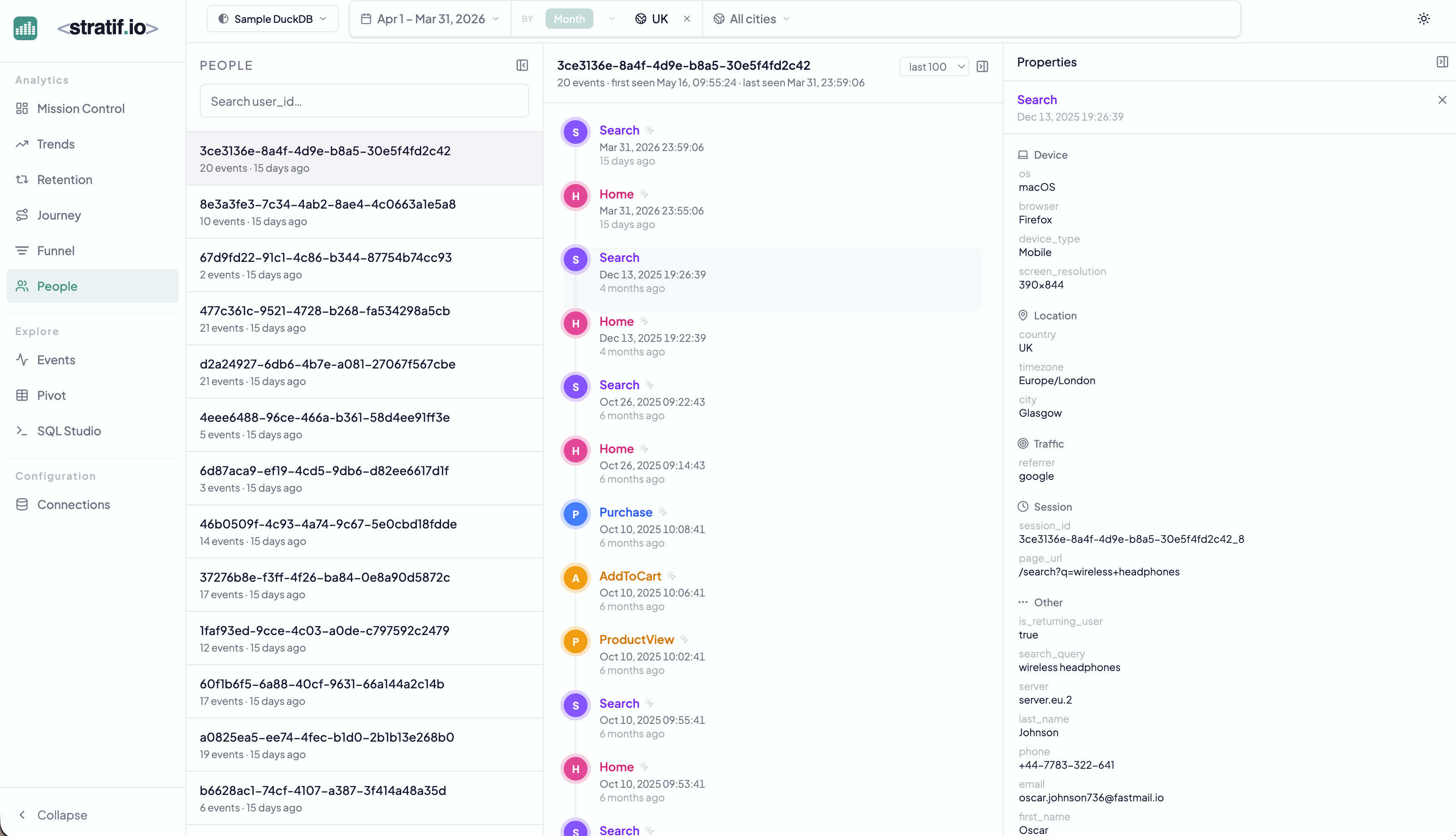Select the People page
Screen dimensions: 1456x836
click(x=92, y=286)
